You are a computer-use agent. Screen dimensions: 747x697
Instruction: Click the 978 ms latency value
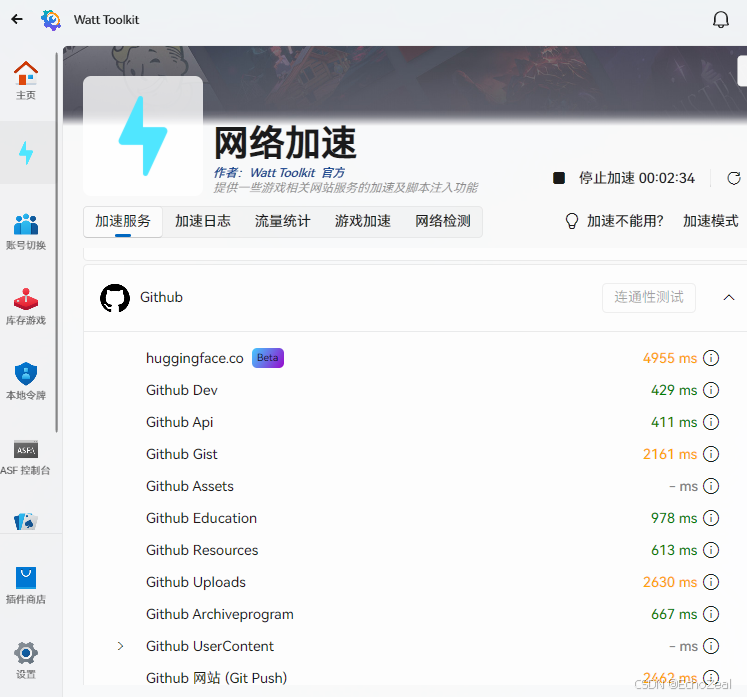[674, 518]
